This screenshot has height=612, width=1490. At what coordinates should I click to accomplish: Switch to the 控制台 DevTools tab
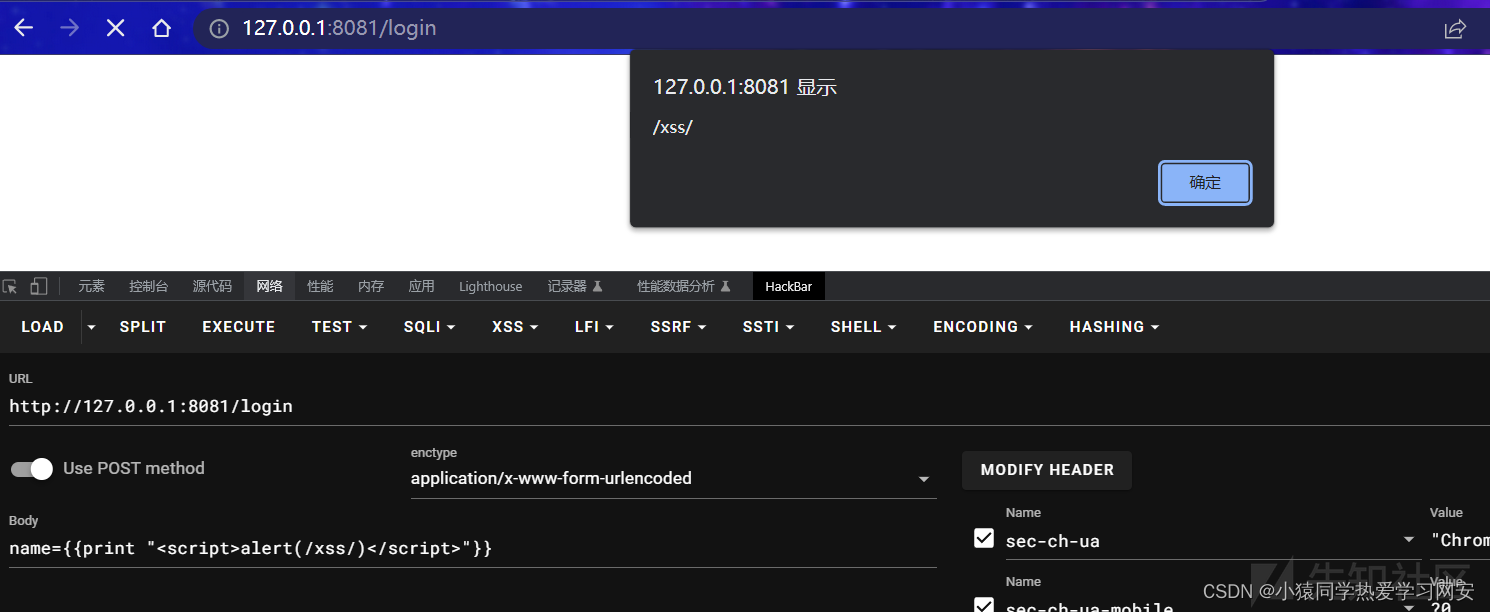tap(148, 286)
